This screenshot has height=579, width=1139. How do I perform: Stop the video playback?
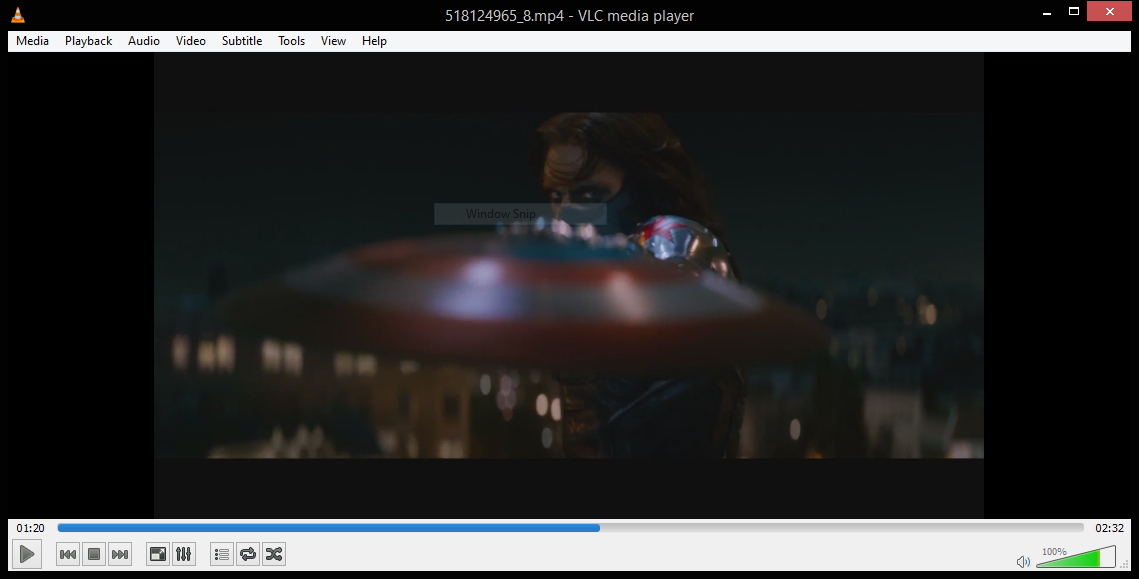click(94, 554)
